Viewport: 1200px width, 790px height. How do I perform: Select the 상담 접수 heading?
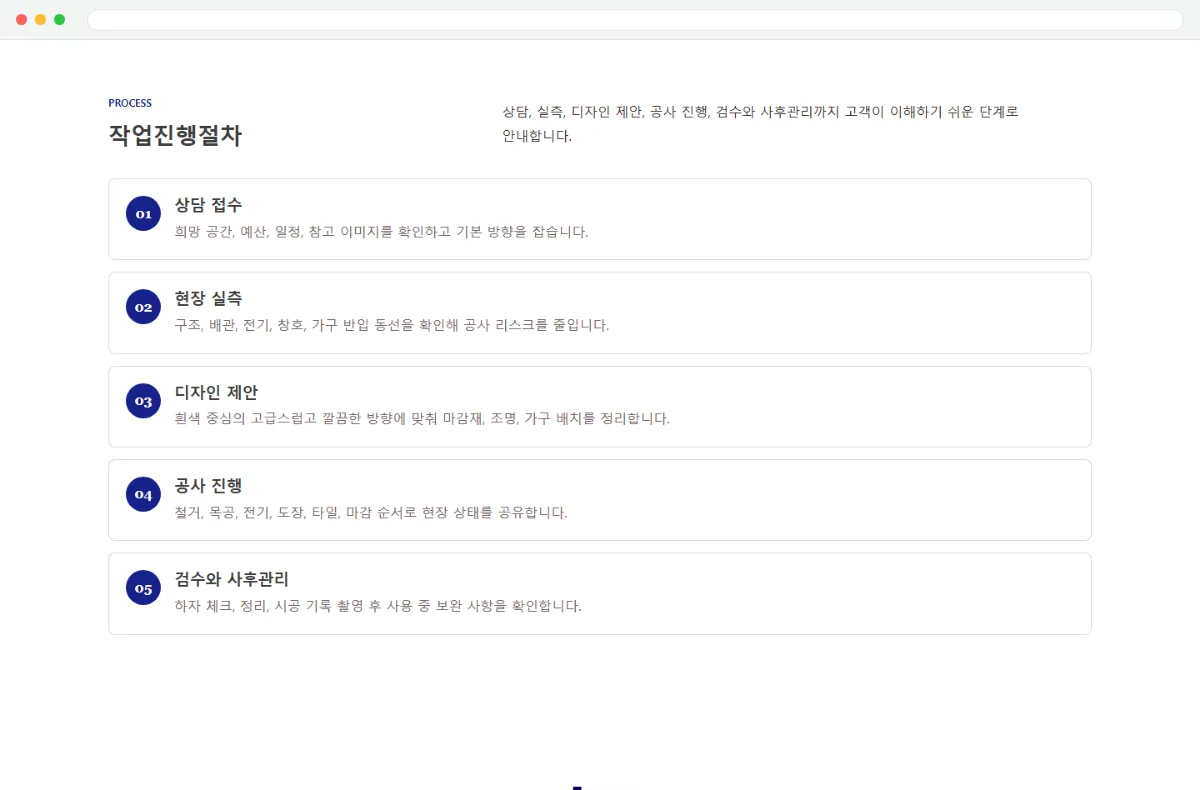click(x=208, y=205)
